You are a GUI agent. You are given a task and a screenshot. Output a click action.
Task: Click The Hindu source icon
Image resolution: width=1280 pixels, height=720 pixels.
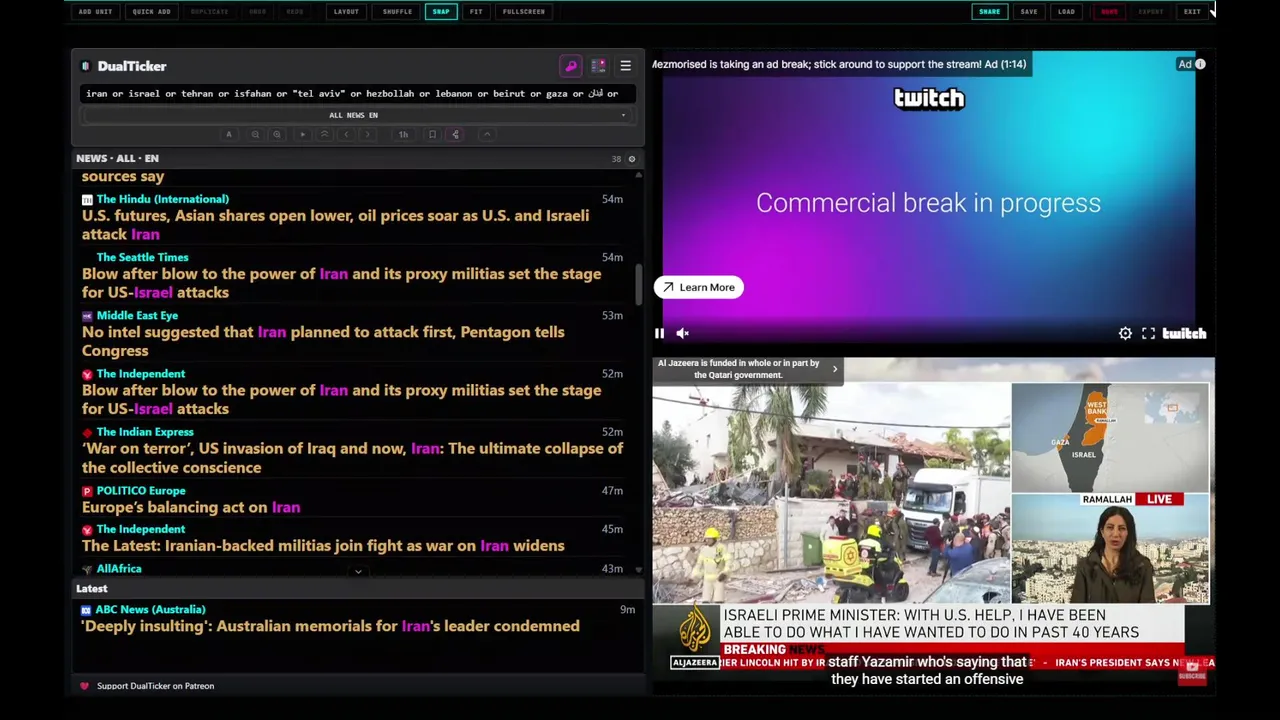pyautogui.click(x=87, y=199)
